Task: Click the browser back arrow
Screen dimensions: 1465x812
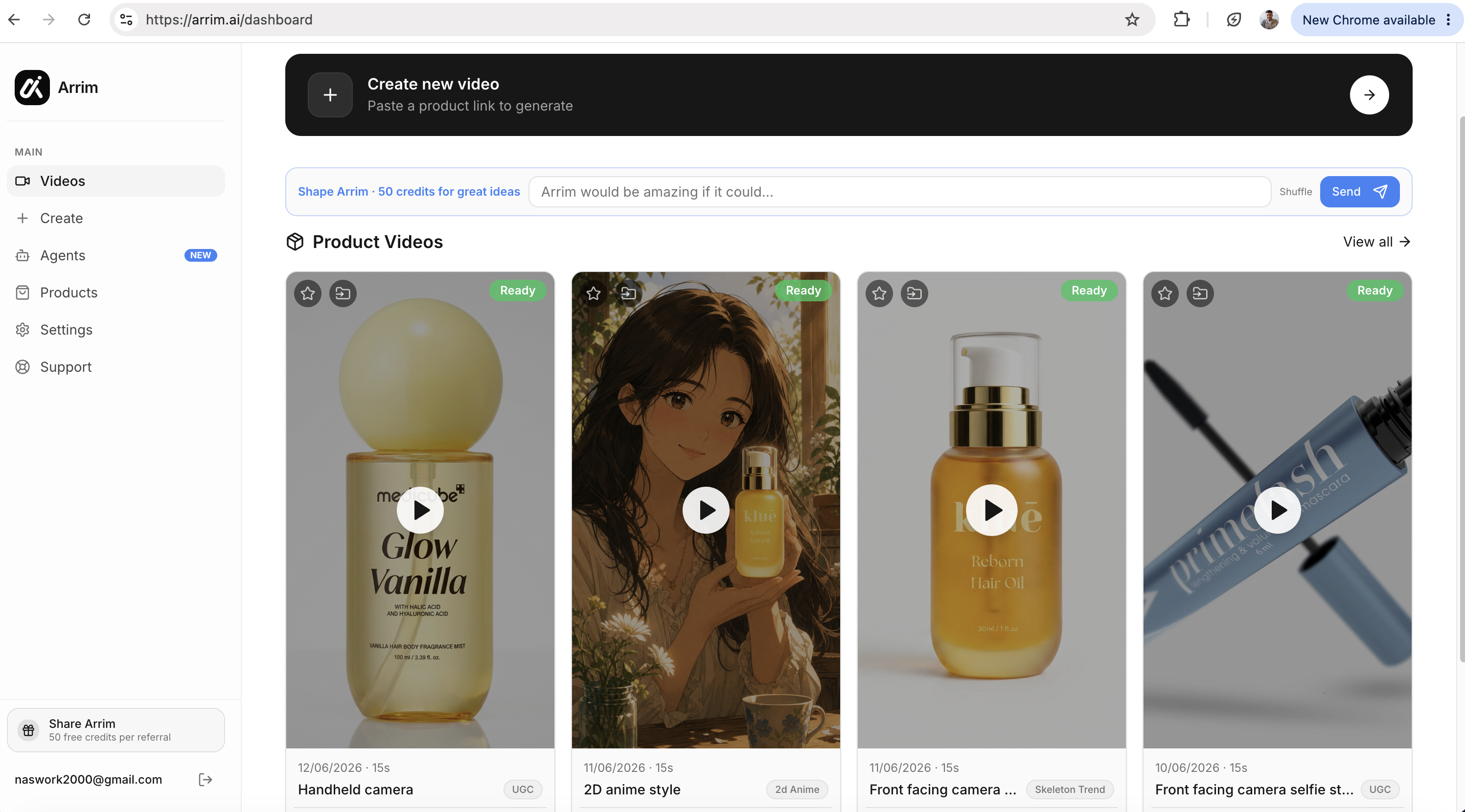Action: coord(14,20)
